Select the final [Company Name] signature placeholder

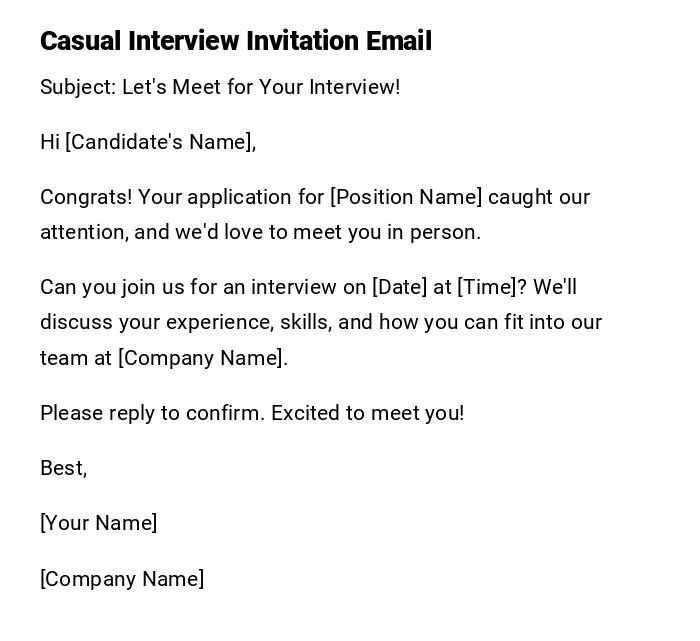tap(122, 579)
